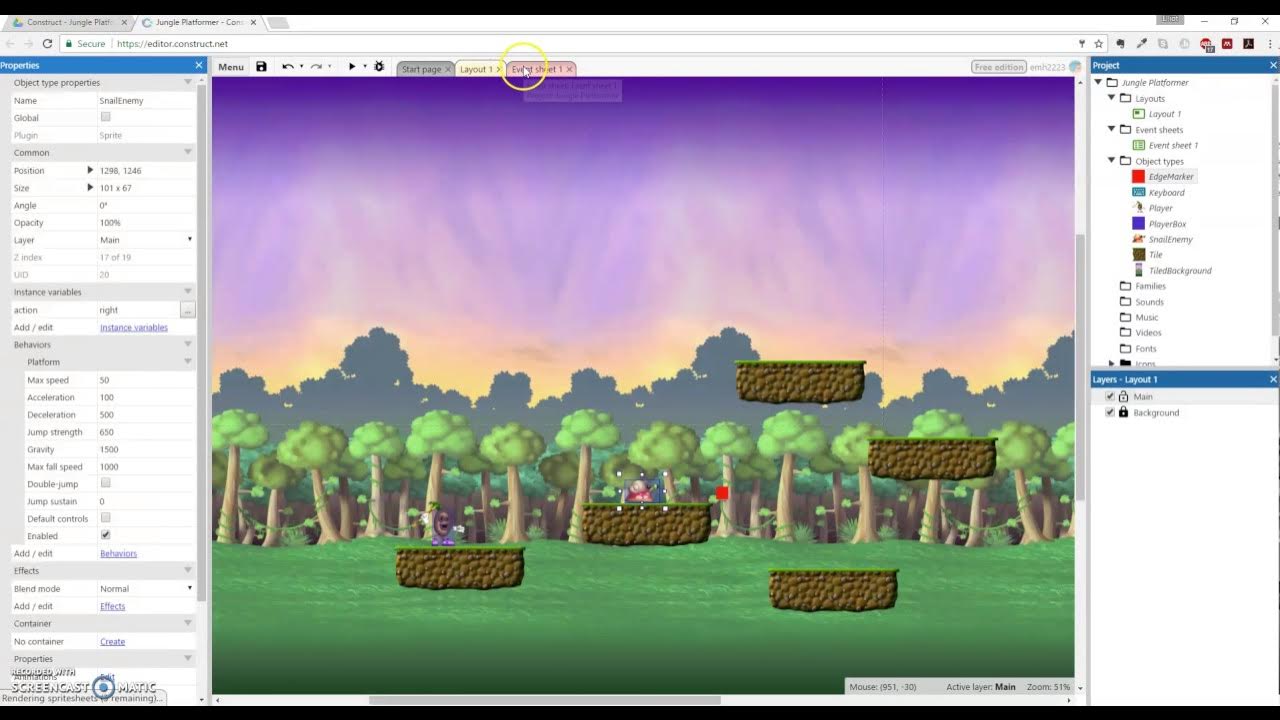
Task: Select the SnailEnemy object type
Action: coord(1170,239)
